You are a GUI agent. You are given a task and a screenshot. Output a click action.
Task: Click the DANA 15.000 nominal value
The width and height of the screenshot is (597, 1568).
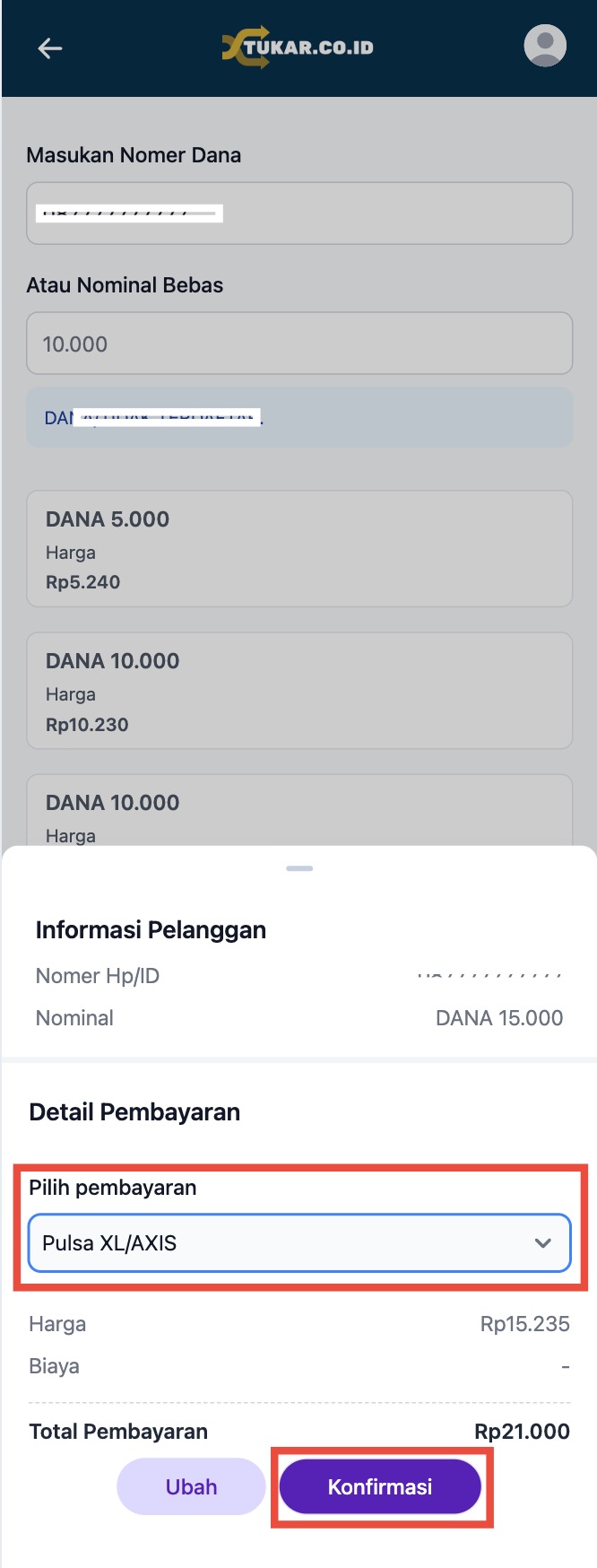[498, 1018]
